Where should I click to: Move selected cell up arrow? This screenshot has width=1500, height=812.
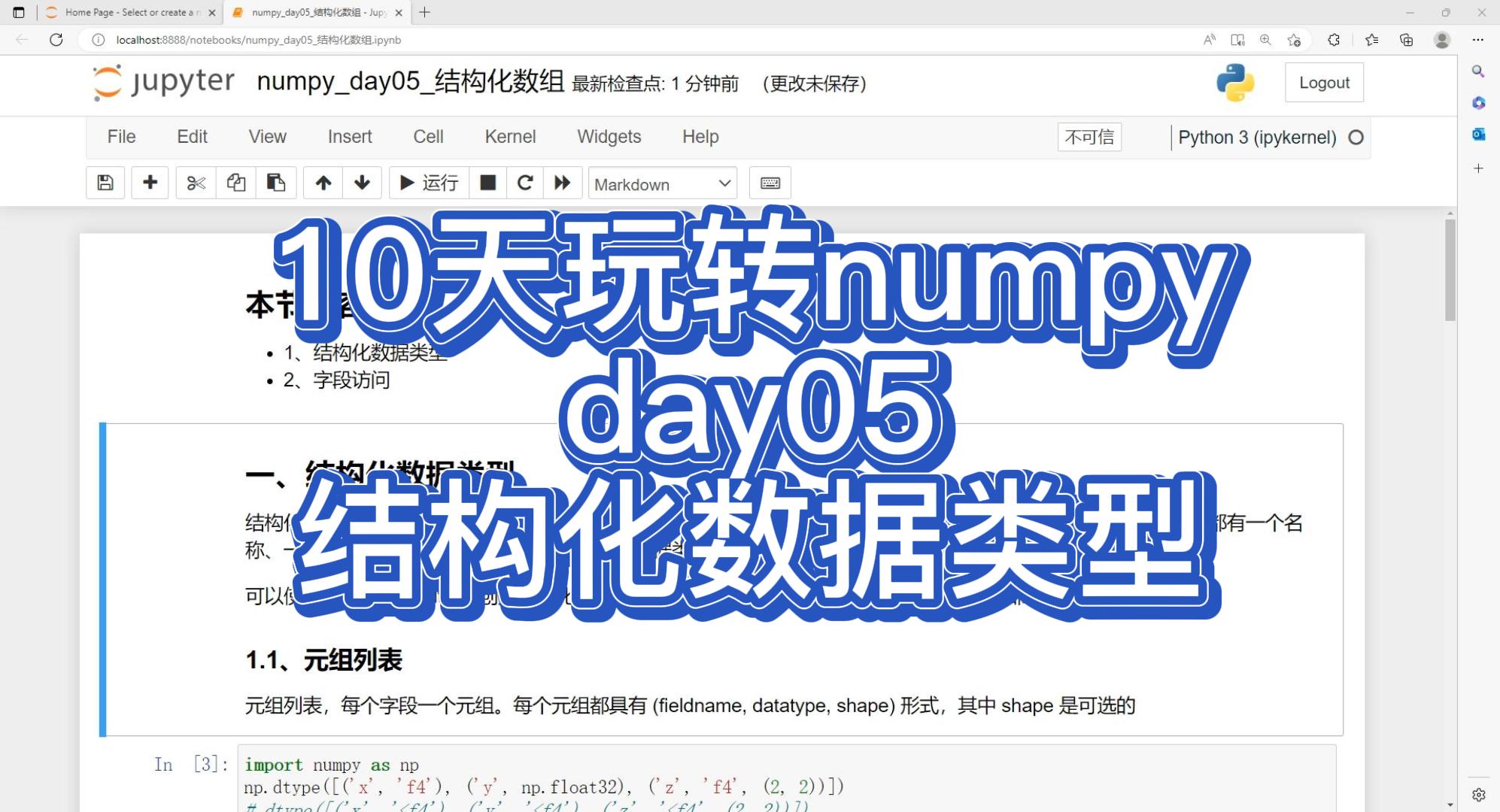click(x=323, y=183)
